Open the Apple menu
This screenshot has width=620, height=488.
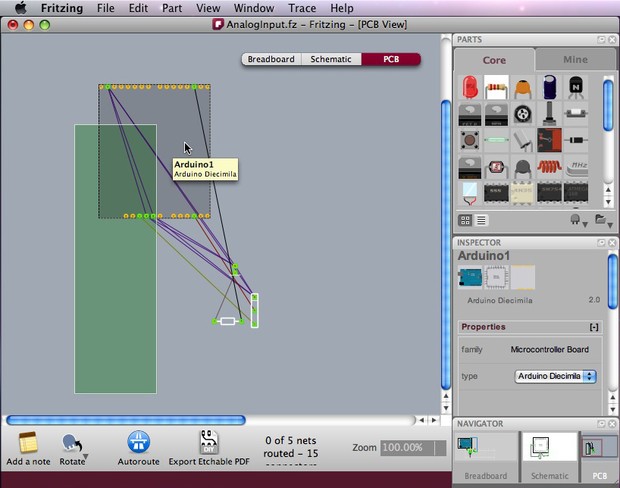point(21,8)
